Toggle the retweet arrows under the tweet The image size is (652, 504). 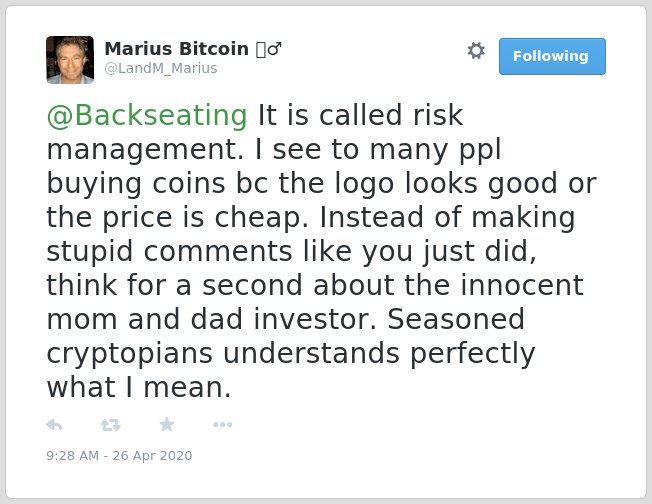(x=110, y=425)
